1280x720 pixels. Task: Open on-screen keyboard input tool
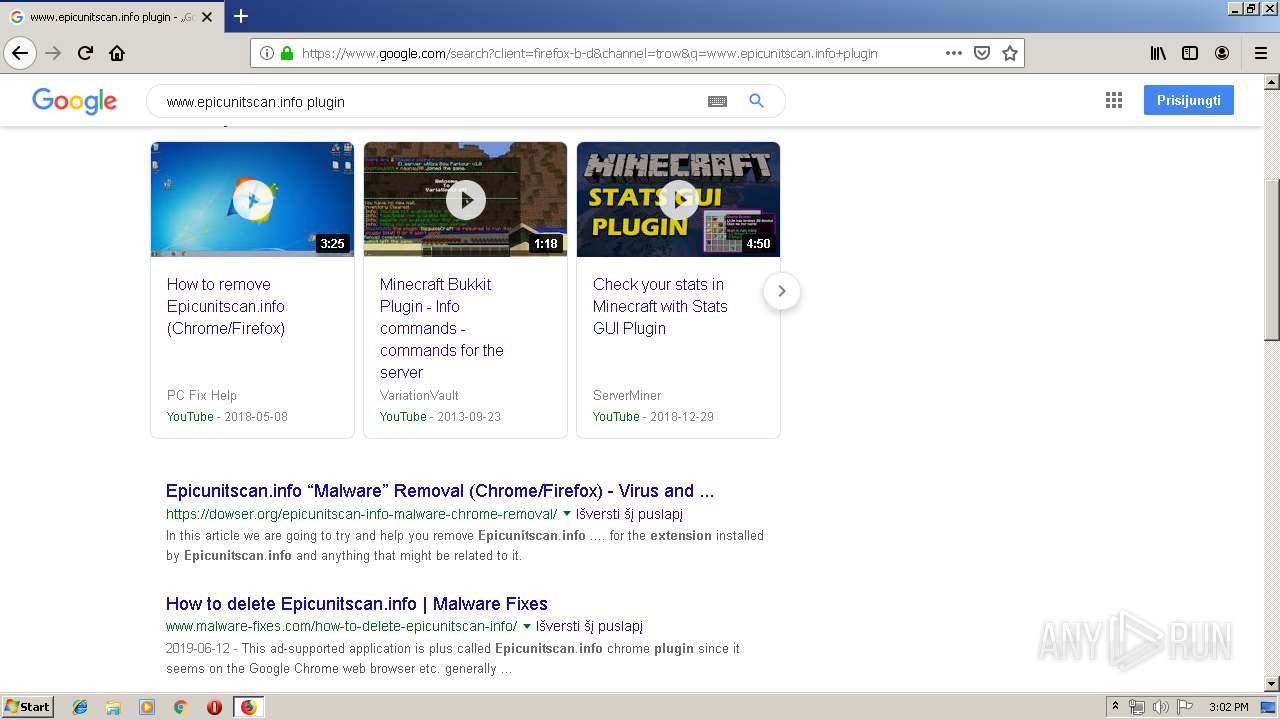pos(717,101)
